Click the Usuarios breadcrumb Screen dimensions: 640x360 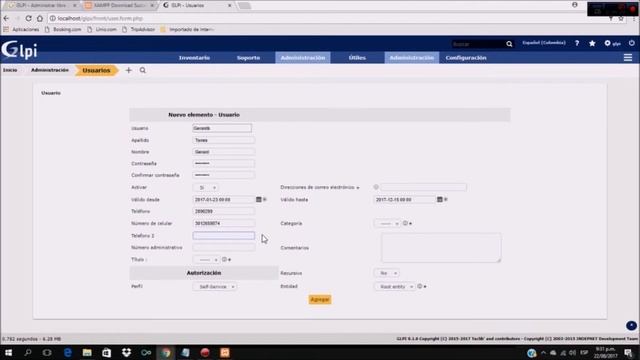click(96, 70)
